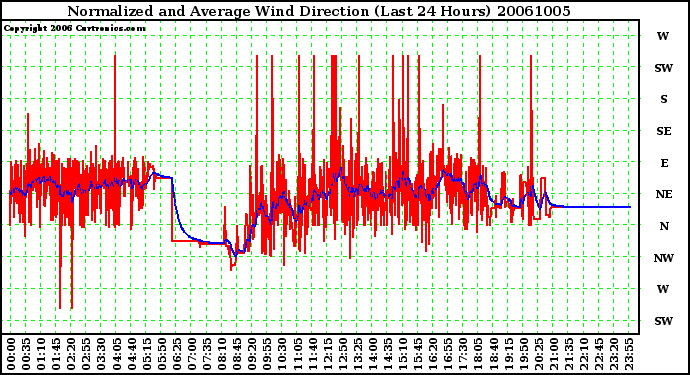Choose the "10:30" time axis label

[282, 354]
